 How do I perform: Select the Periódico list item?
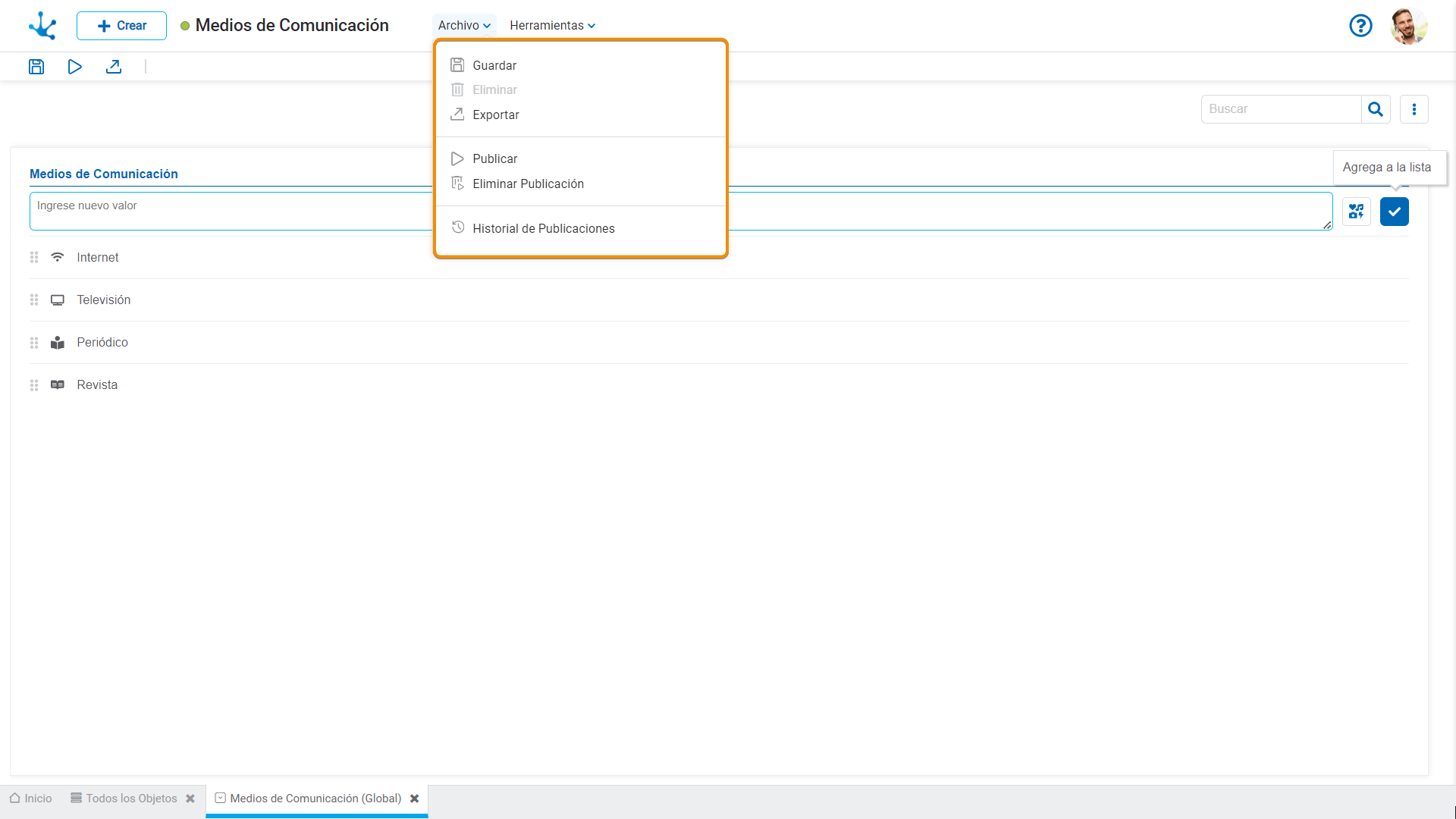click(719, 343)
